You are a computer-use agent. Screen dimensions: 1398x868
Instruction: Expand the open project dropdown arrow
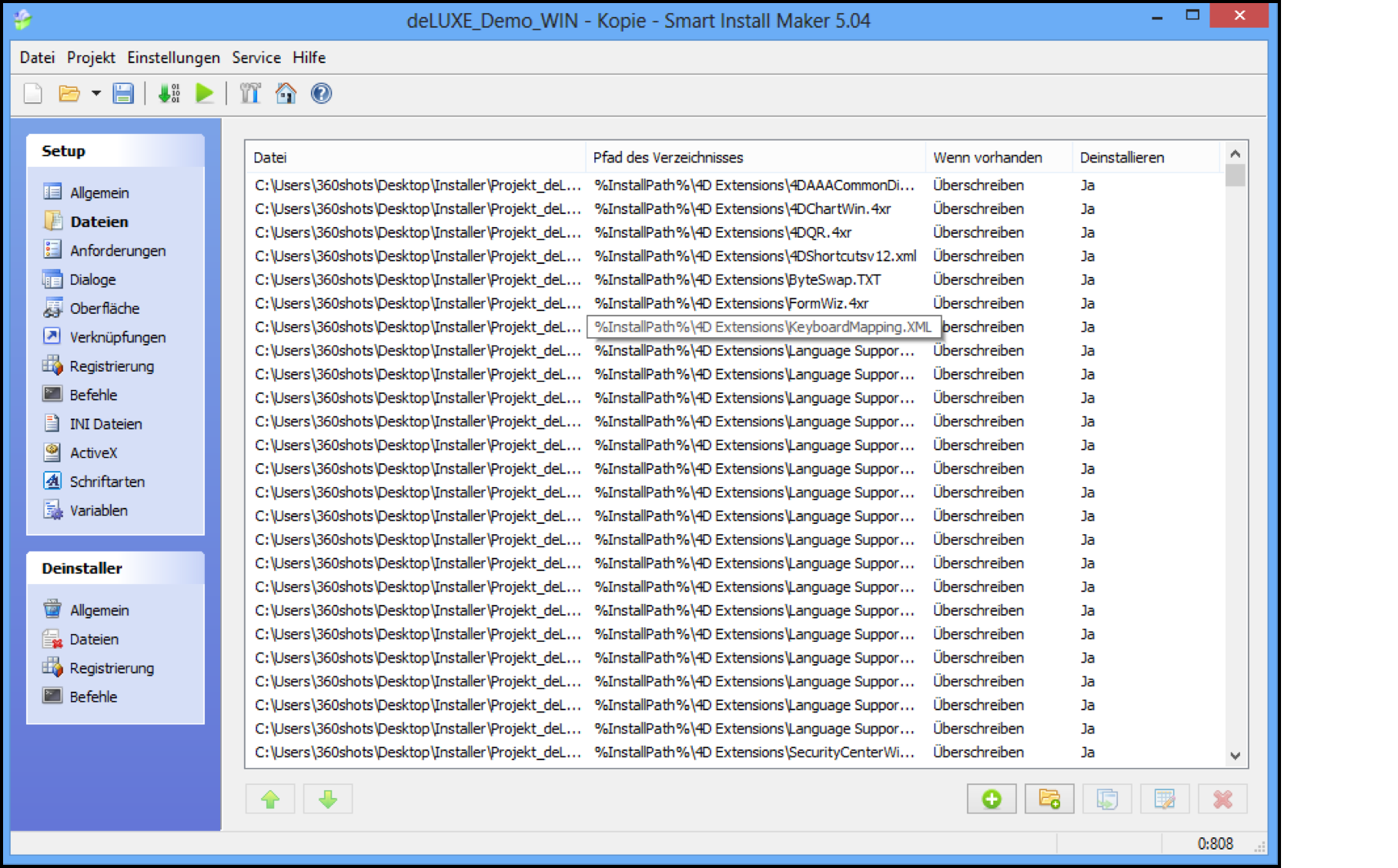96,94
